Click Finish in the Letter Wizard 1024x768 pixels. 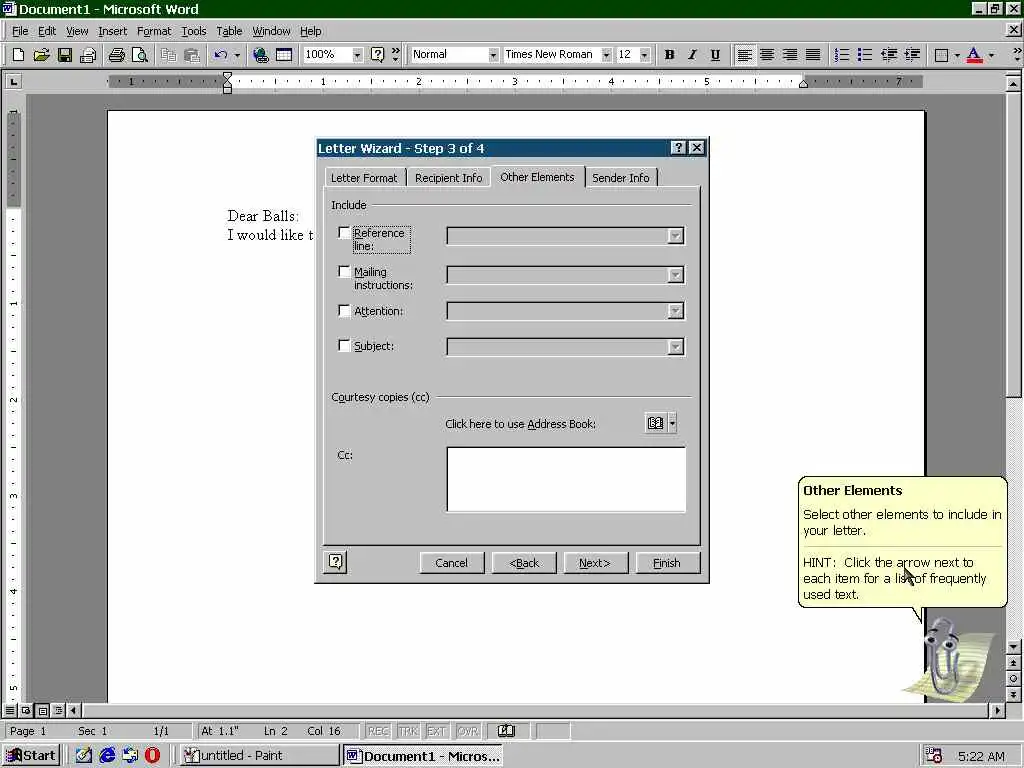click(x=667, y=563)
